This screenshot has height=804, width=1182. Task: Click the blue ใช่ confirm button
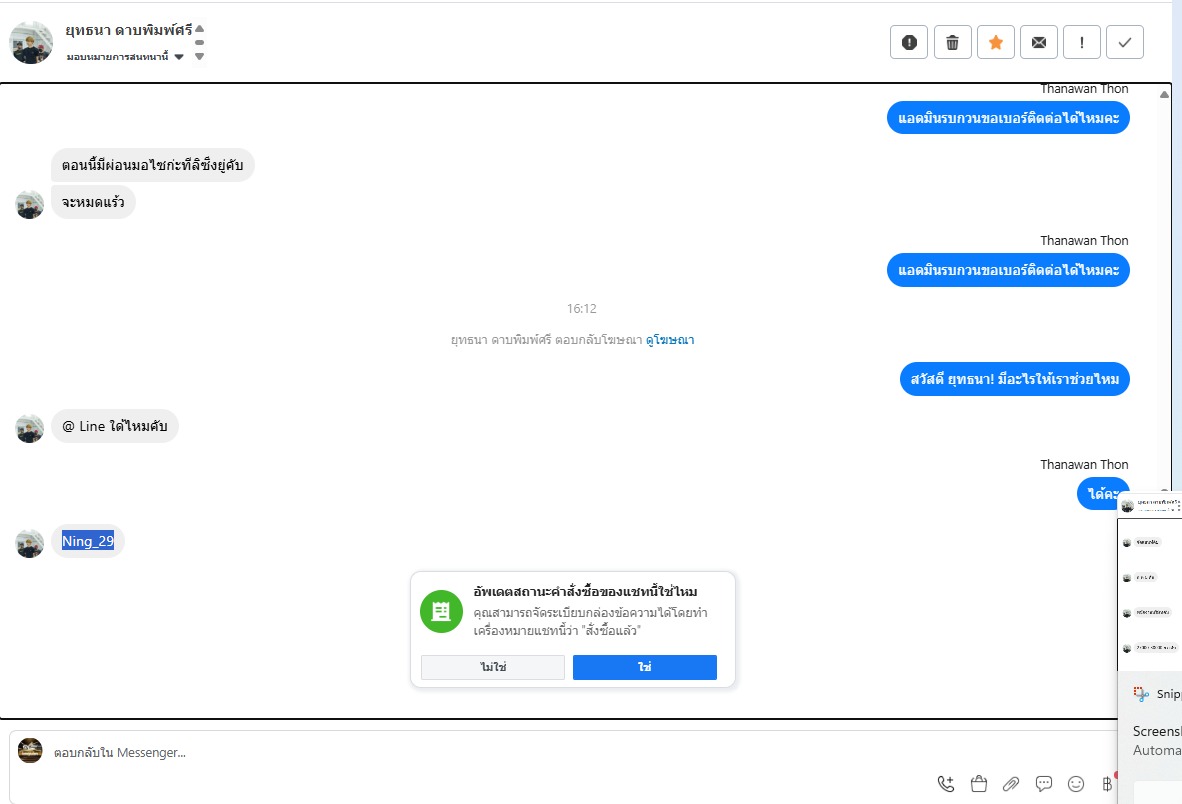(x=645, y=667)
